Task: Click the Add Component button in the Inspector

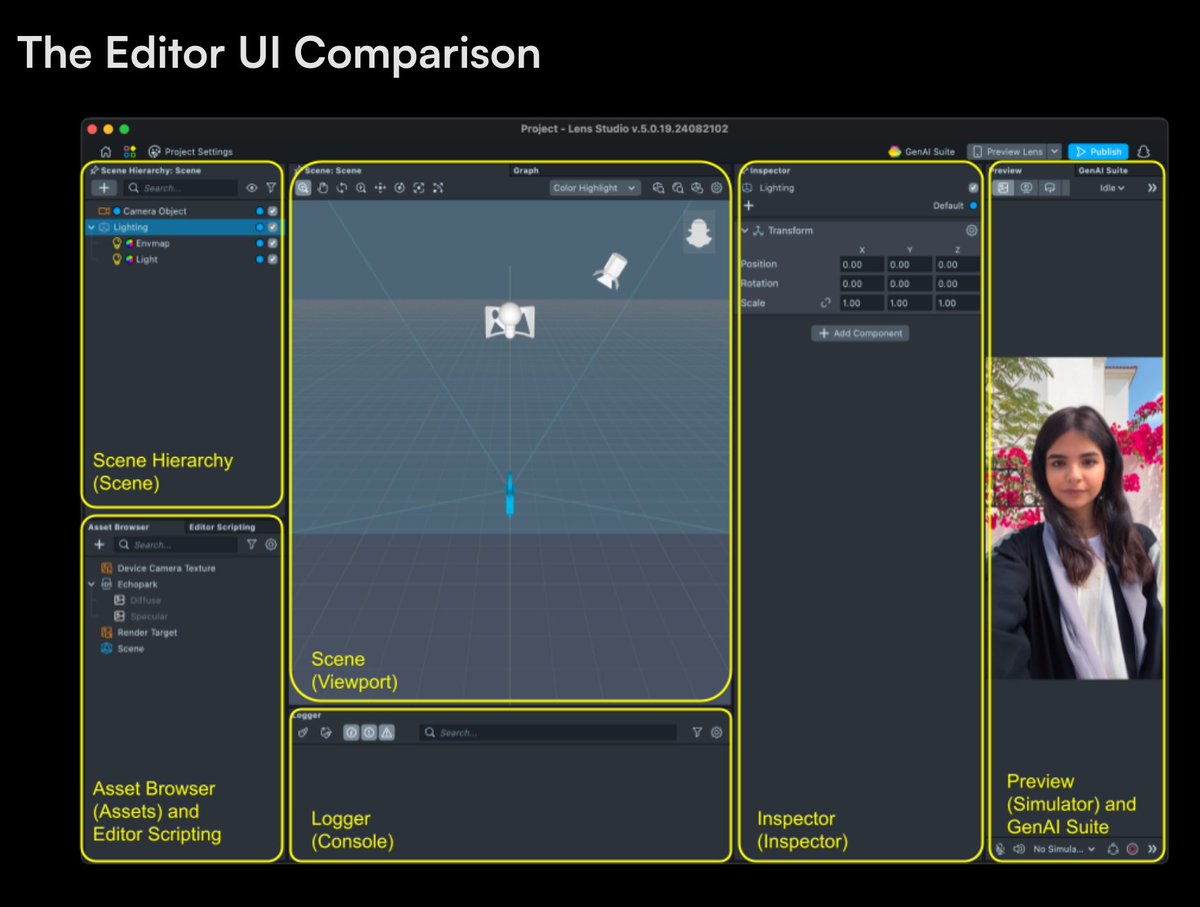Action: point(860,333)
